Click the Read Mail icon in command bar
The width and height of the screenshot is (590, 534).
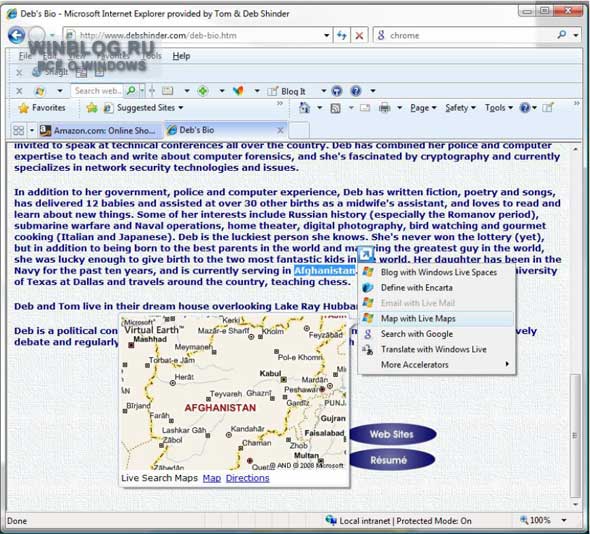365,108
